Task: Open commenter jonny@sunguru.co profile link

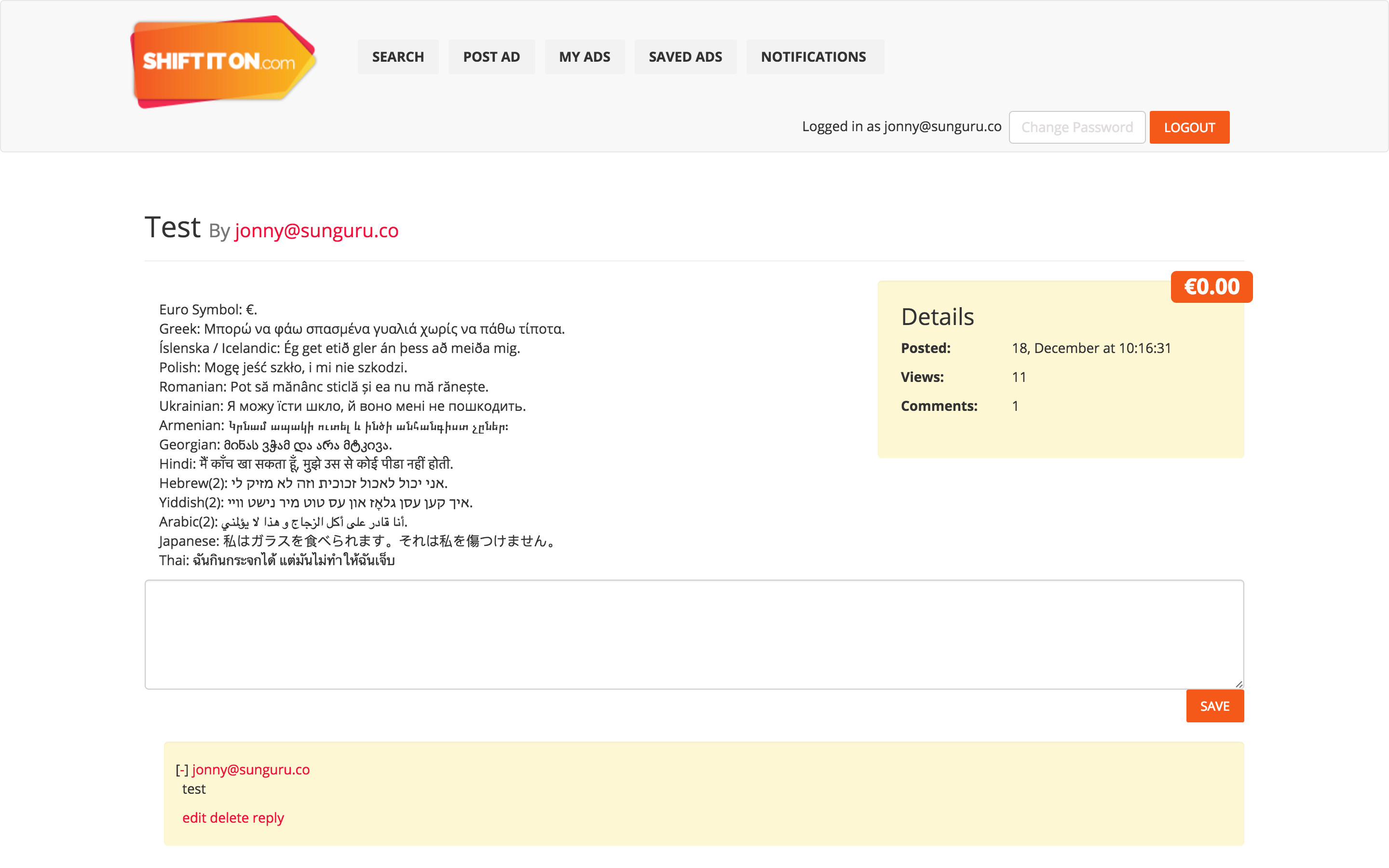Action: 251,770
